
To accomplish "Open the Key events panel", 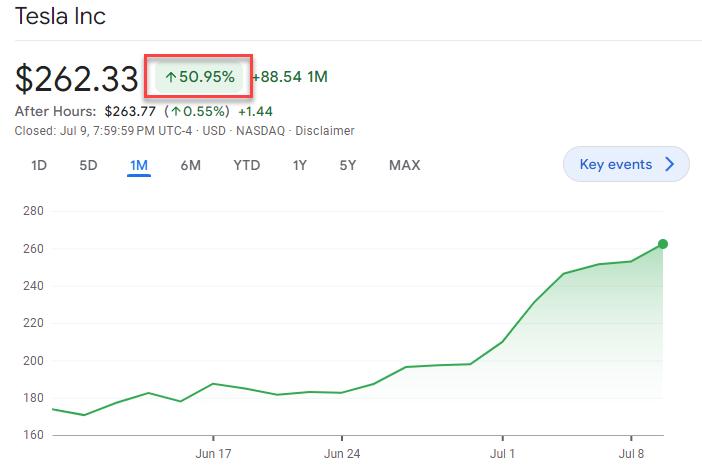I will 626,164.
